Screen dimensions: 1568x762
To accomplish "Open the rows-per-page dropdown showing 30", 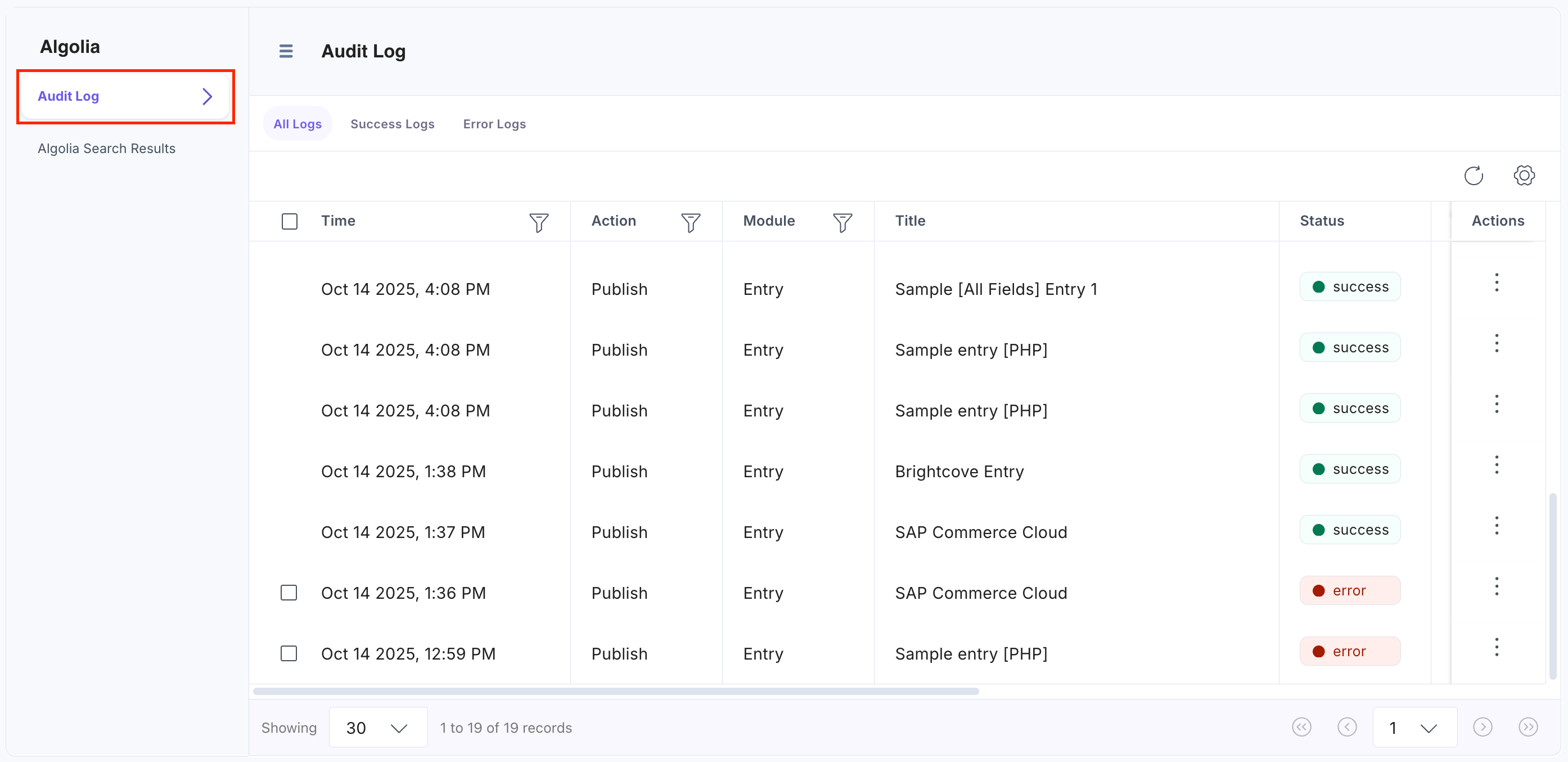I will pos(377,727).
